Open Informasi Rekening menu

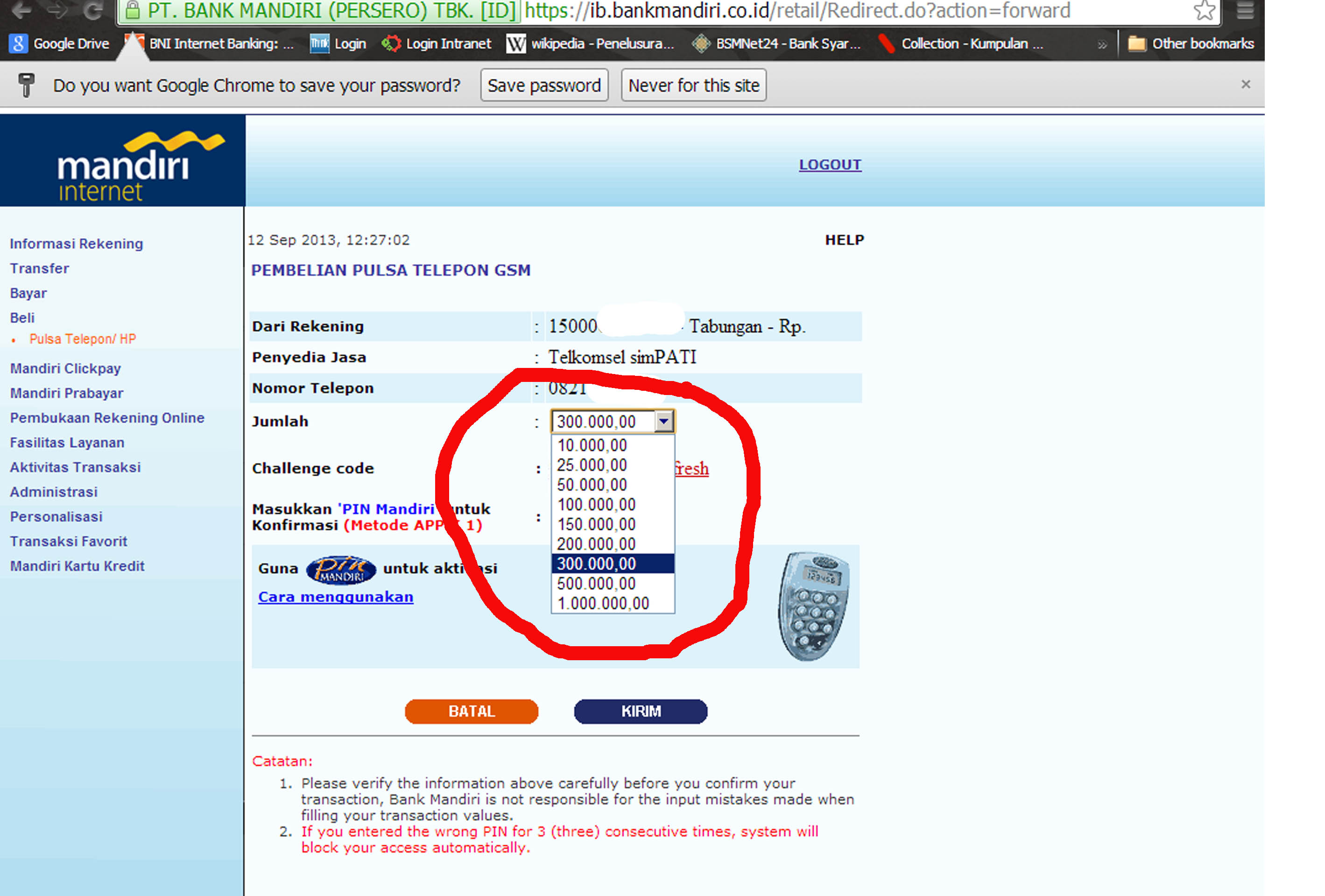point(77,244)
